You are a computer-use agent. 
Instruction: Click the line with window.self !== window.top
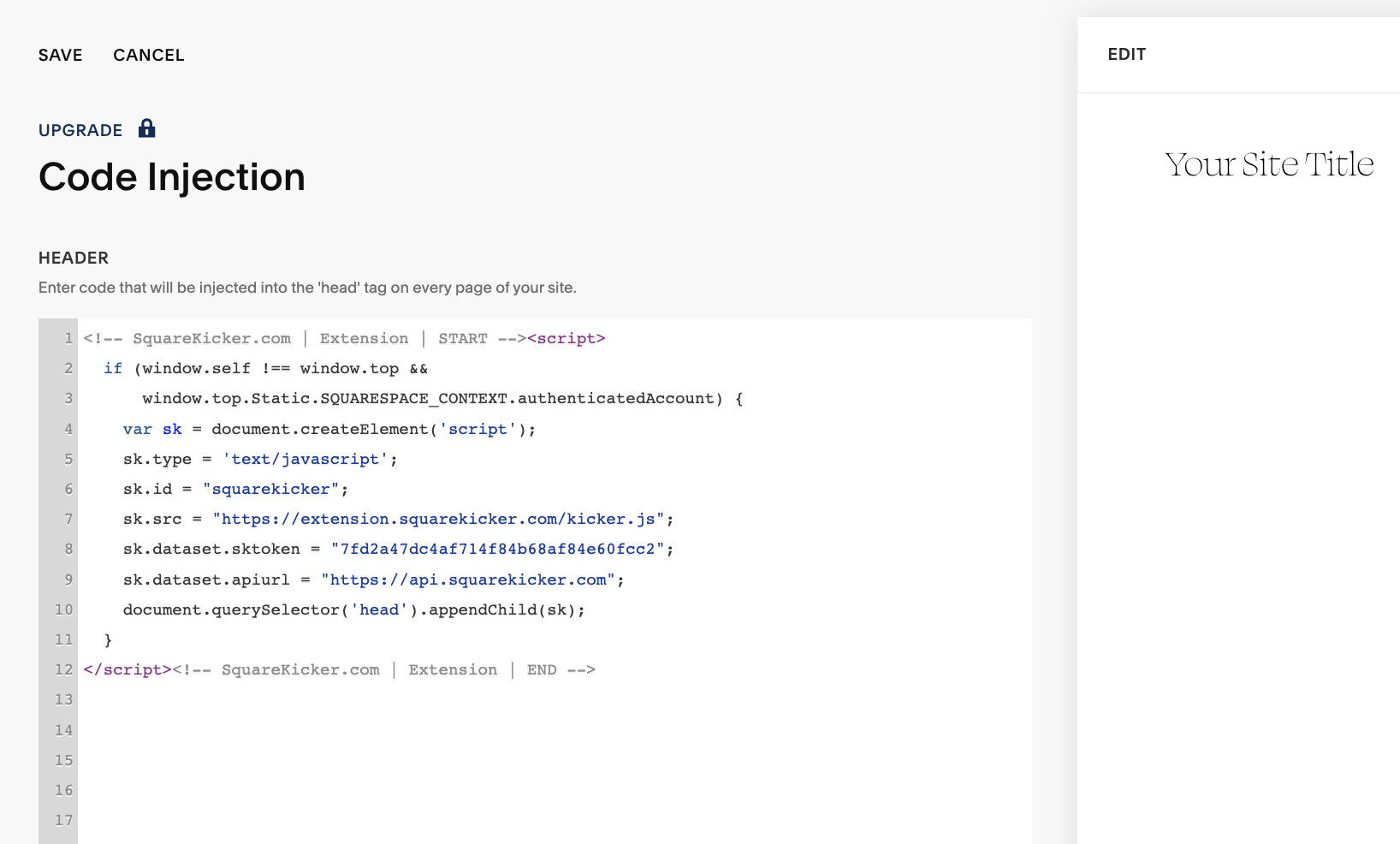(x=265, y=368)
